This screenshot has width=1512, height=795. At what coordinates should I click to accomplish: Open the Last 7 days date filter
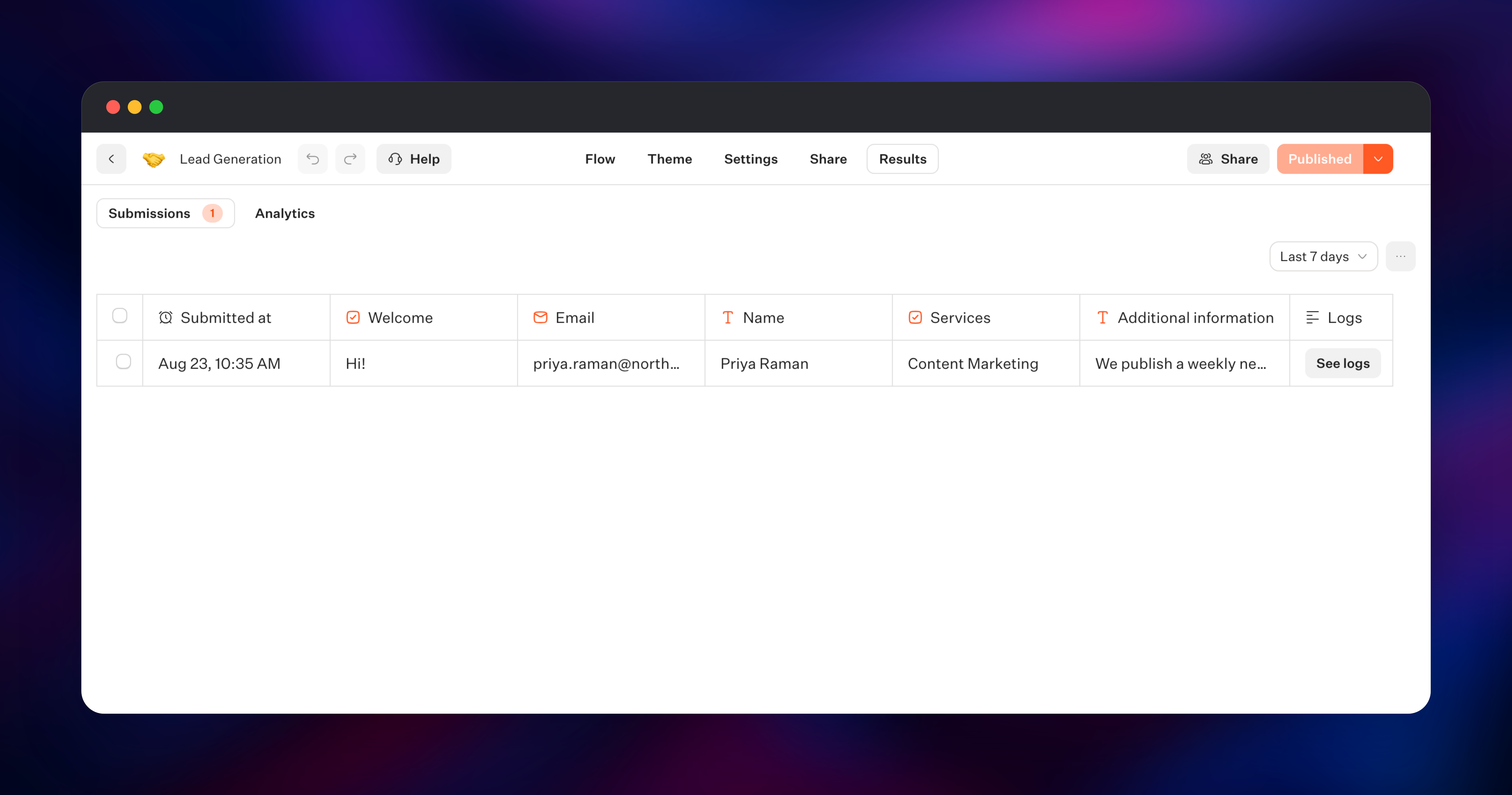pyautogui.click(x=1324, y=257)
